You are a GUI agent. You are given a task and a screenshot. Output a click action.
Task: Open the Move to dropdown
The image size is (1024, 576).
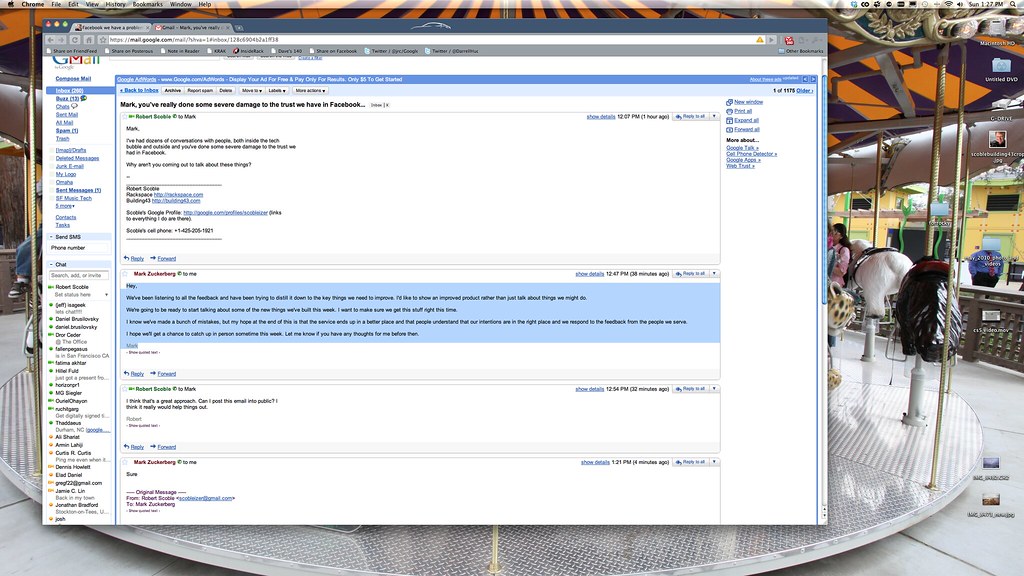click(251, 90)
